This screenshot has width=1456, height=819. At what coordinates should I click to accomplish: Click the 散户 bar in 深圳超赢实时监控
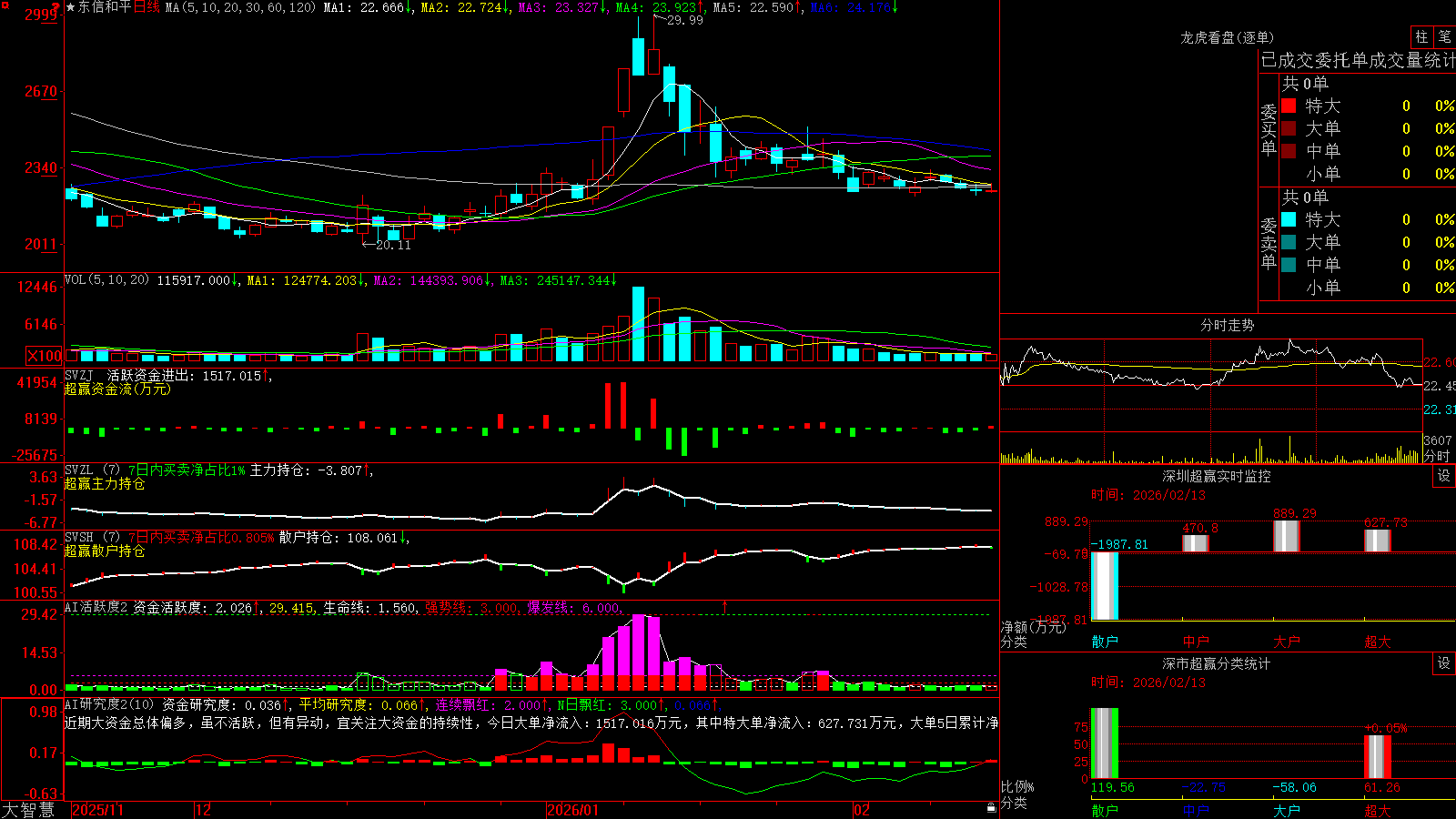(x=1105, y=585)
